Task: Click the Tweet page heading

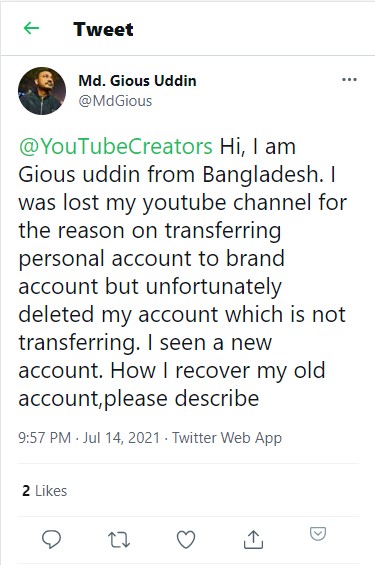Action: click(103, 29)
